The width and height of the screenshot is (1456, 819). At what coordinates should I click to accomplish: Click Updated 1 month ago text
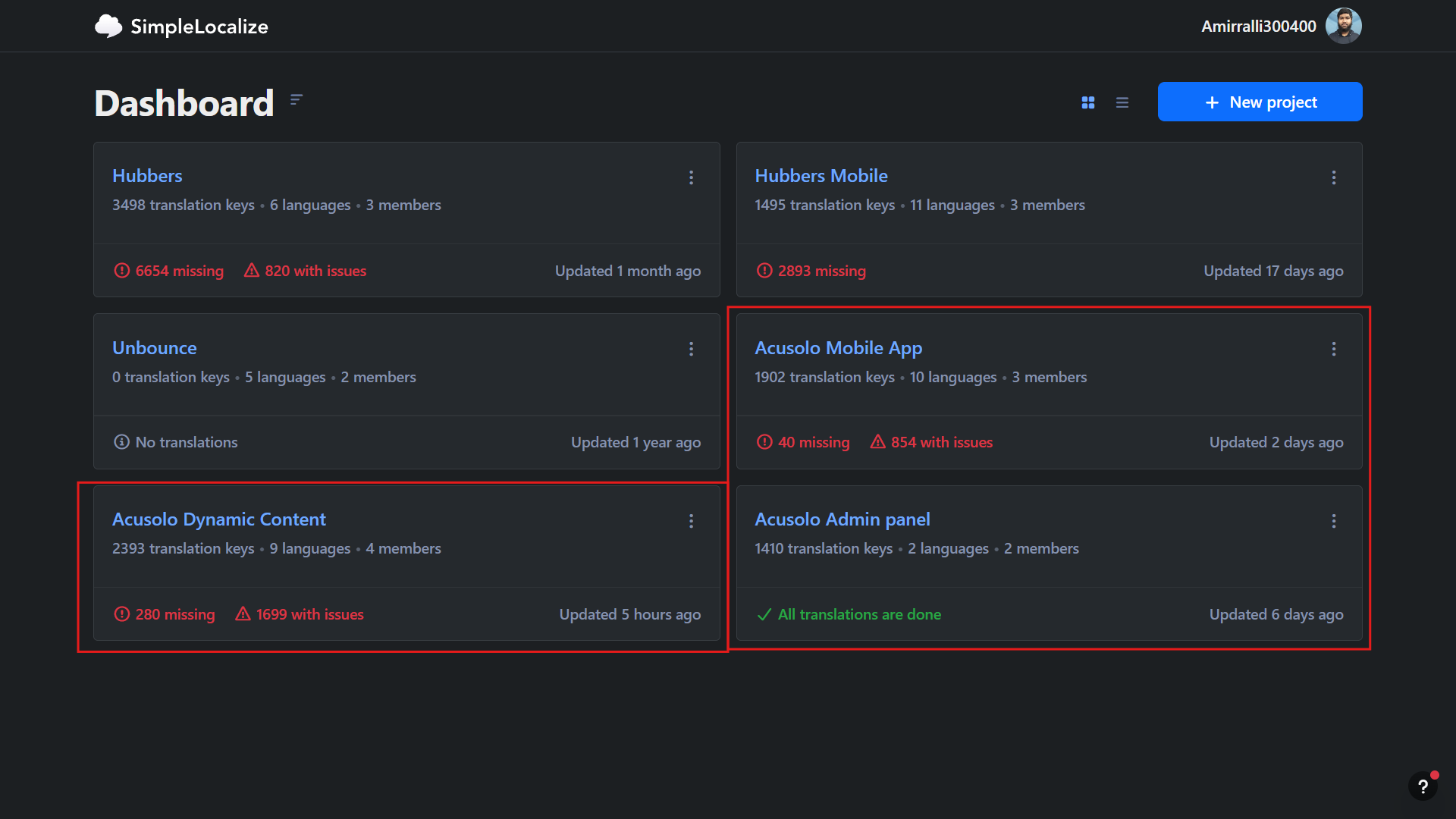point(628,271)
